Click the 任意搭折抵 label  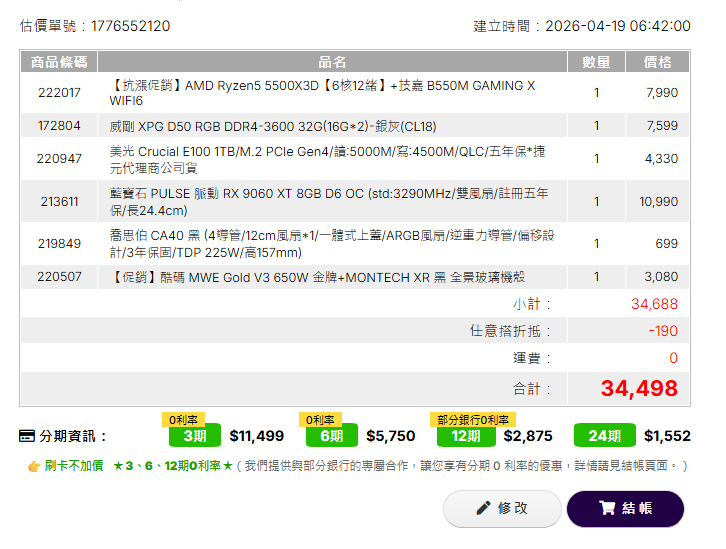(x=510, y=331)
